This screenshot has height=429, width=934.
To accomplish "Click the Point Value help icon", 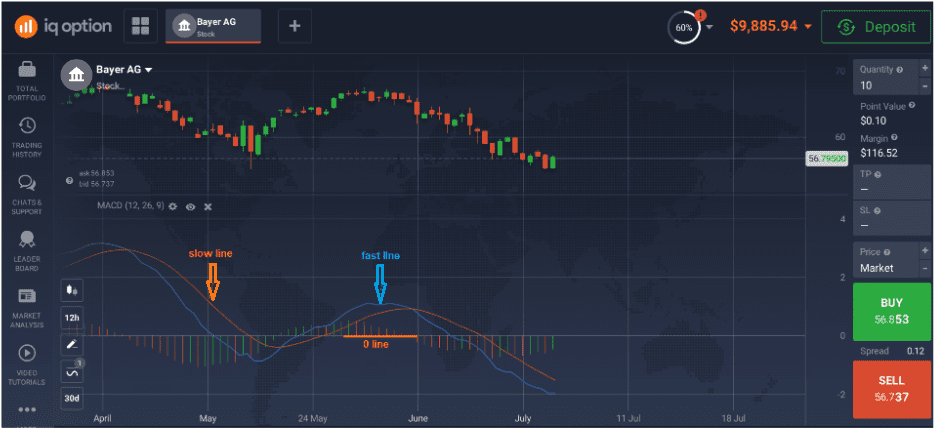I will click(913, 105).
